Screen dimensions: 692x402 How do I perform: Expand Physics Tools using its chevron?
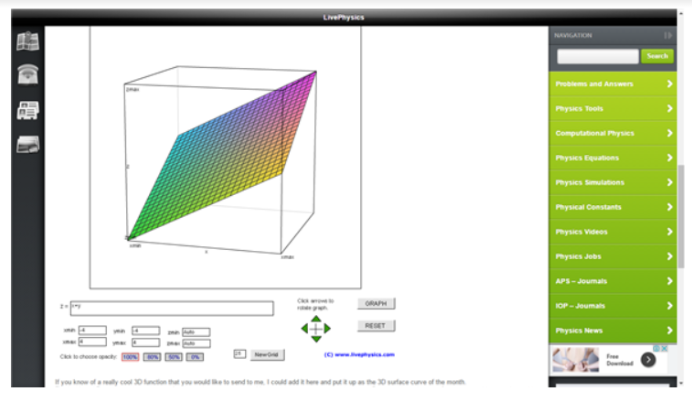click(x=669, y=109)
